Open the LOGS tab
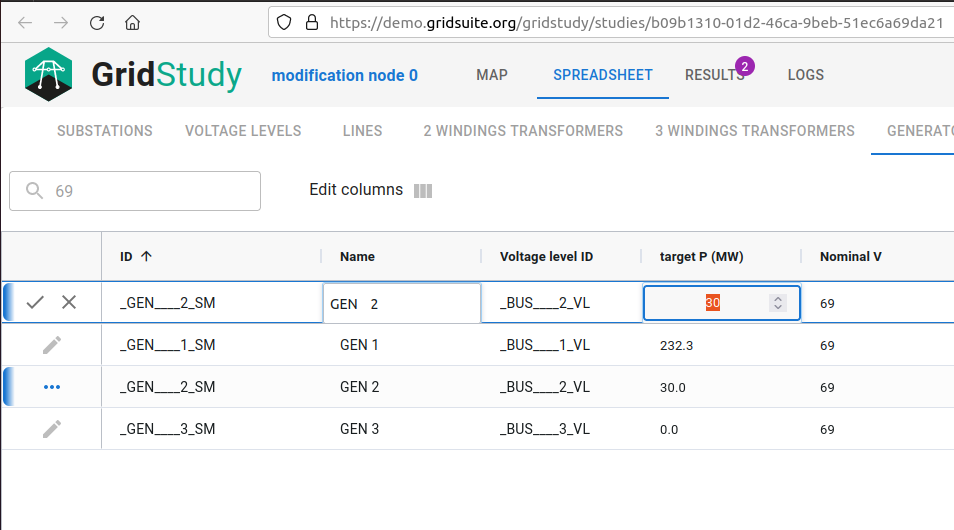954x530 pixels. tap(806, 75)
